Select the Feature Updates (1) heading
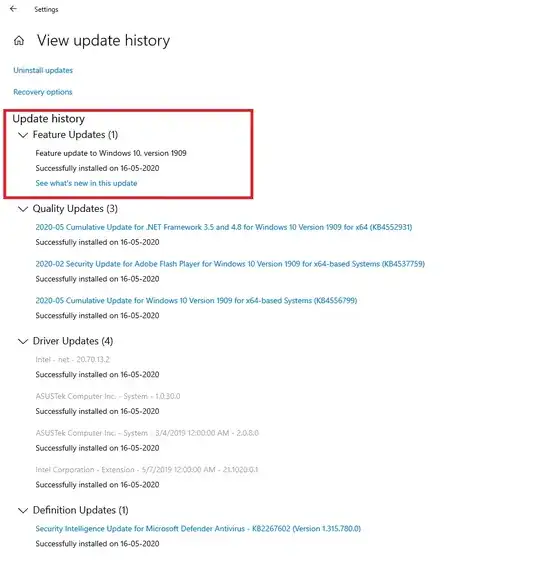 click(75, 135)
